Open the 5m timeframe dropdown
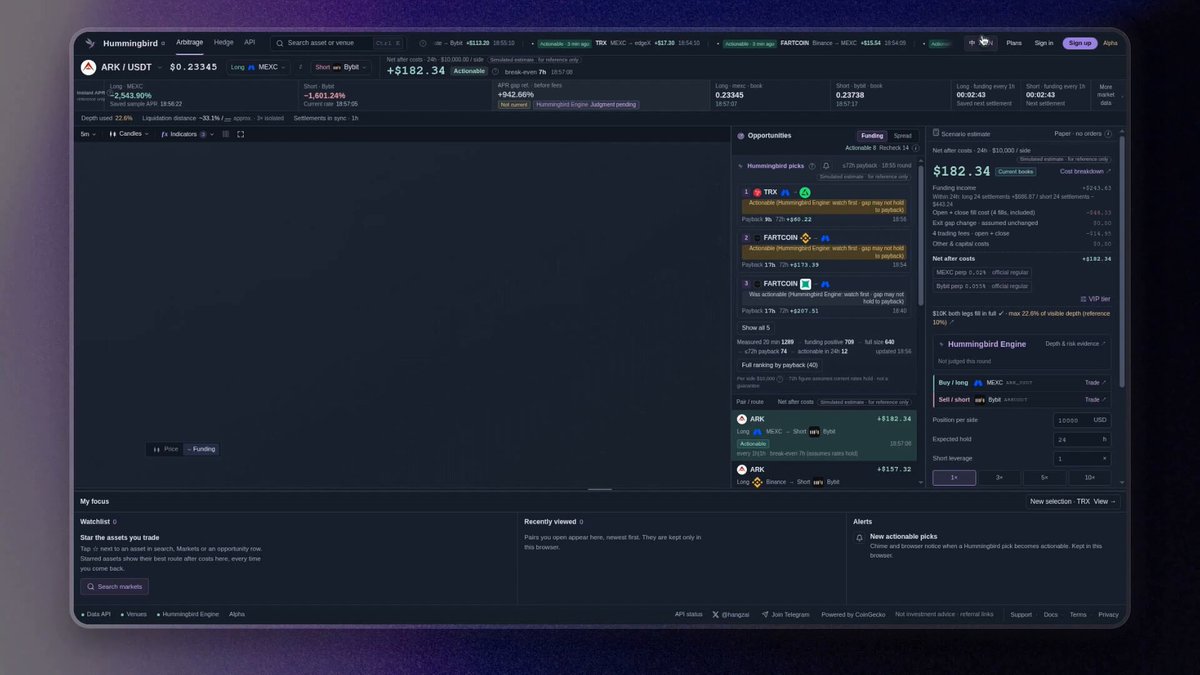The width and height of the screenshot is (1200, 675). click(88, 134)
